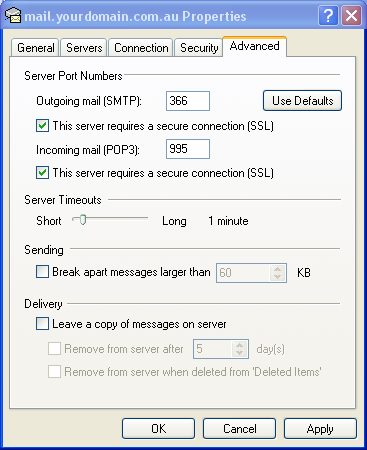
Task: Click the Help question mark button
Action: click(x=328, y=15)
